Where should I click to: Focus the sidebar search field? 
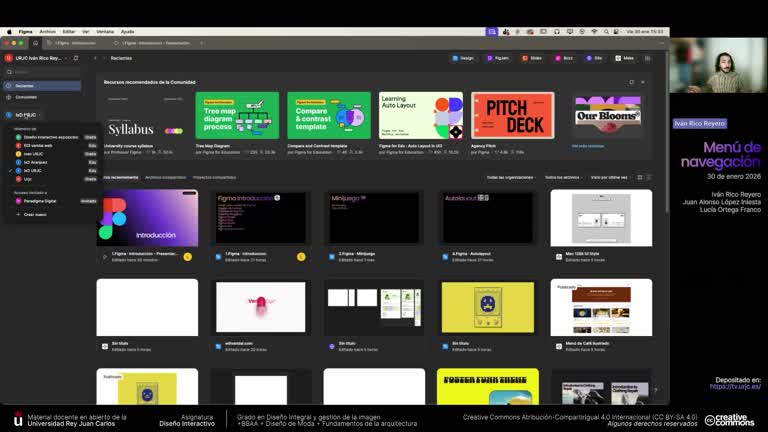click(x=42, y=72)
